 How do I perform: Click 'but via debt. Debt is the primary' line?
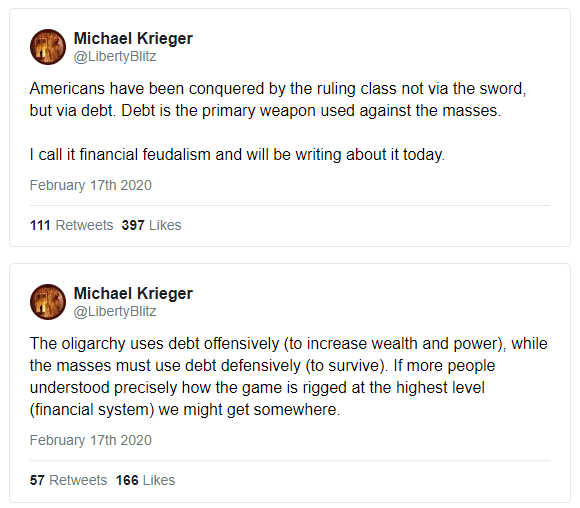point(265,111)
